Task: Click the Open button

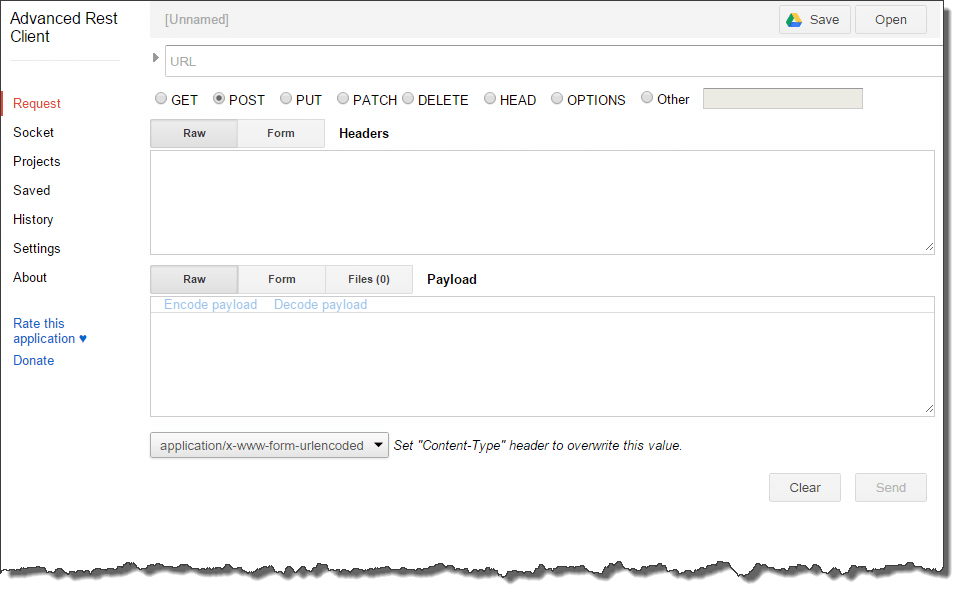Action: [x=890, y=20]
